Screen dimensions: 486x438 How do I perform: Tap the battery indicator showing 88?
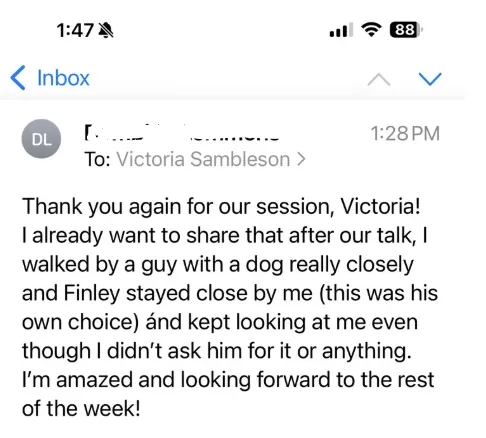[406, 30]
